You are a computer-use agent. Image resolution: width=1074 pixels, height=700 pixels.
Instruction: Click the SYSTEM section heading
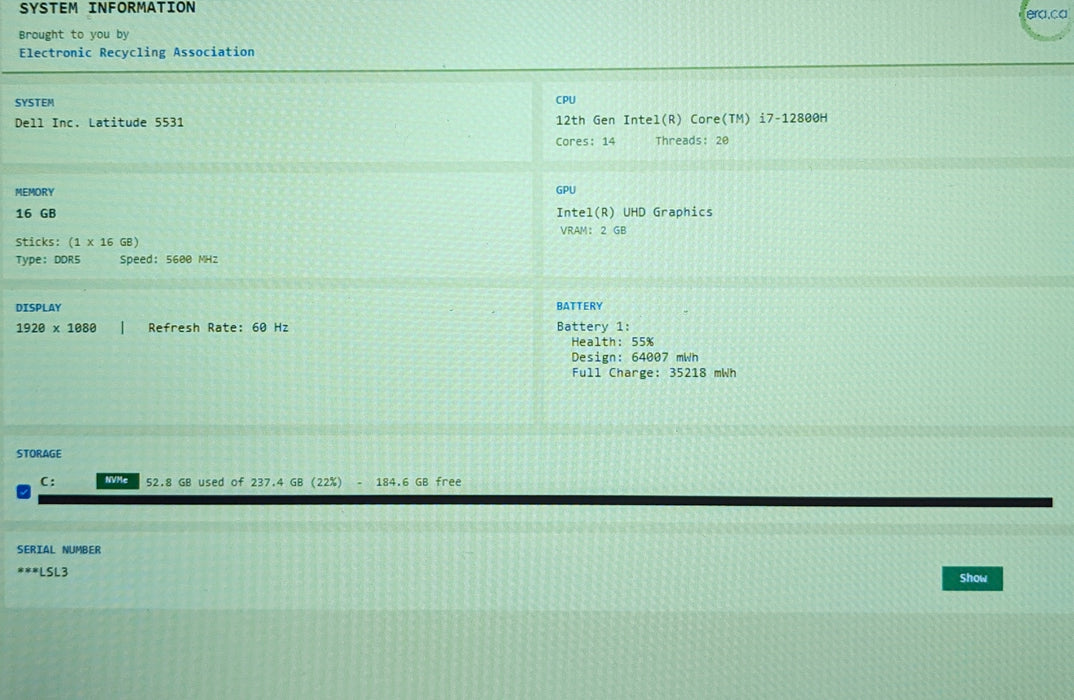(34, 103)
